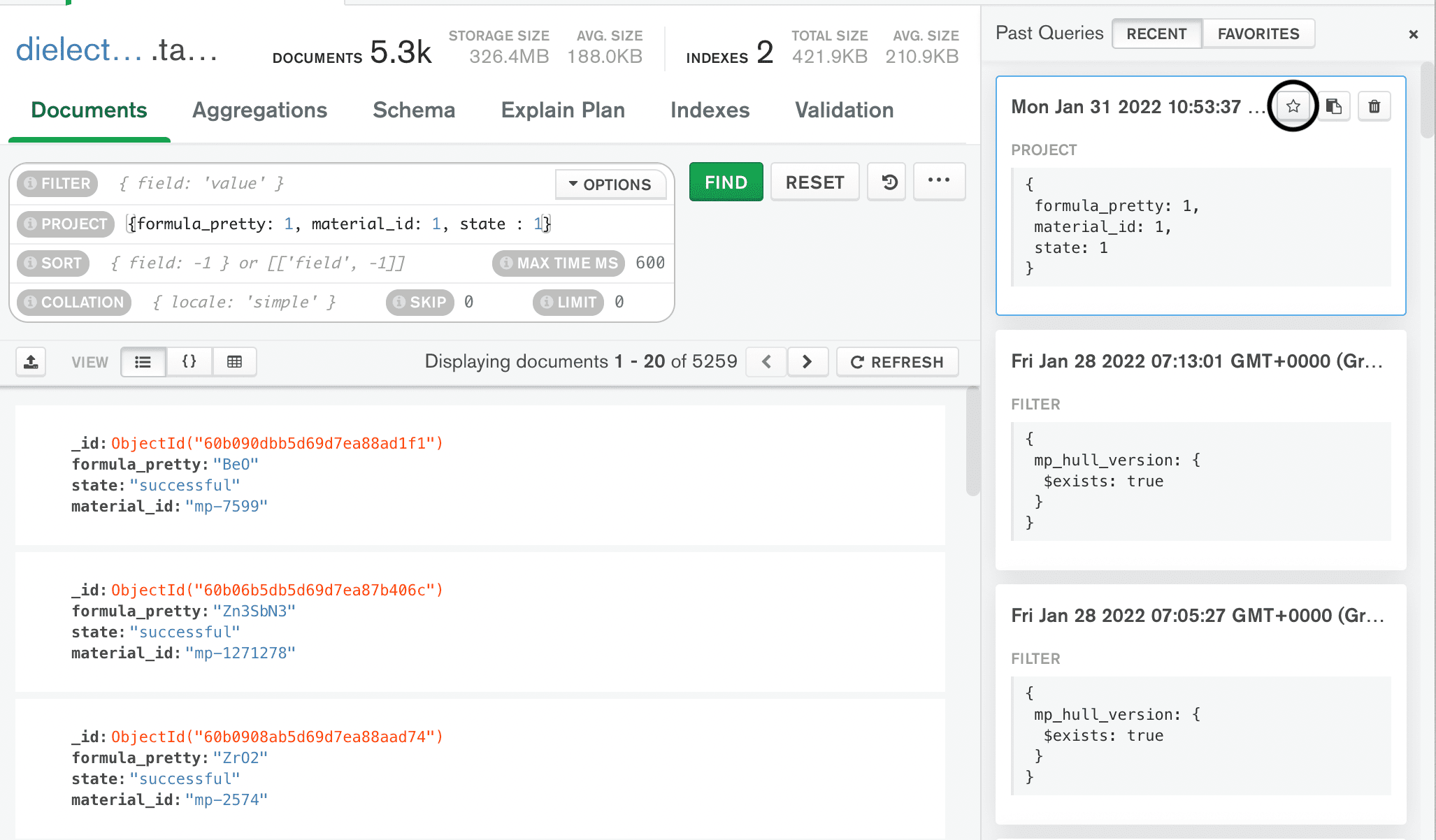This screenshot has height=840, width=1436.
Task: Switch to the Schema tab
Action: [x=414, y=110]
